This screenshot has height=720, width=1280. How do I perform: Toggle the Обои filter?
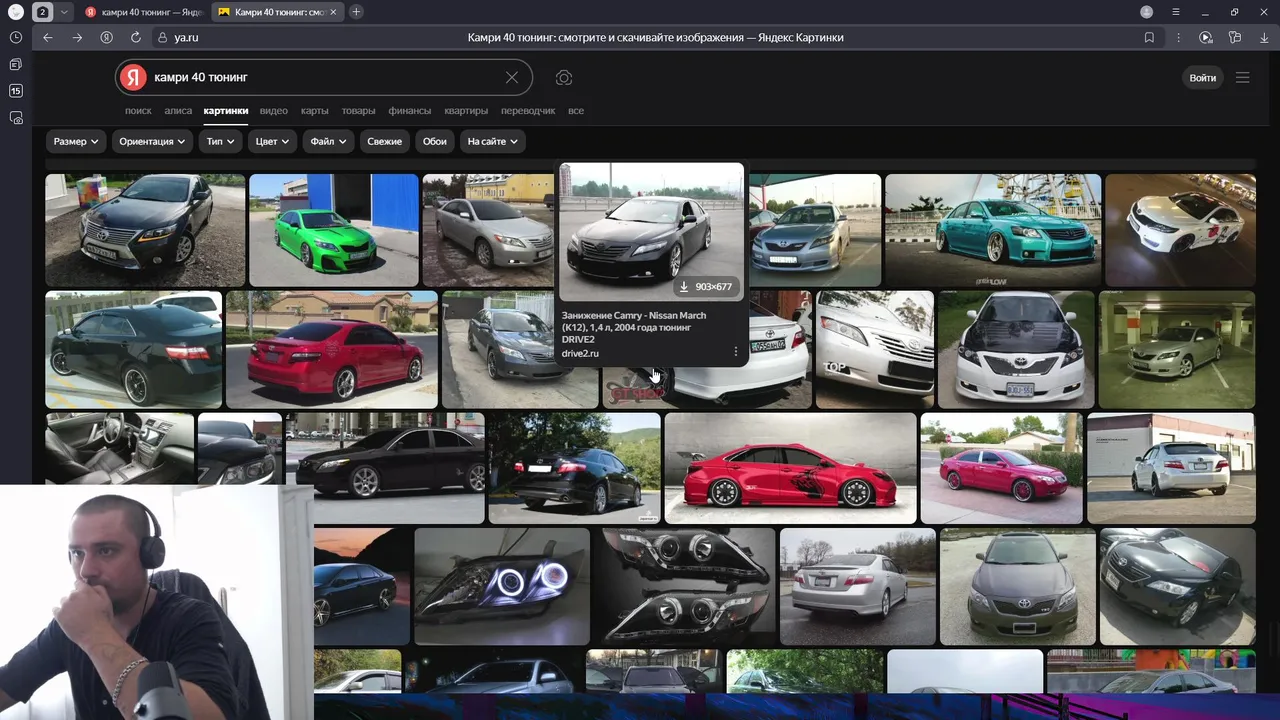434,141
